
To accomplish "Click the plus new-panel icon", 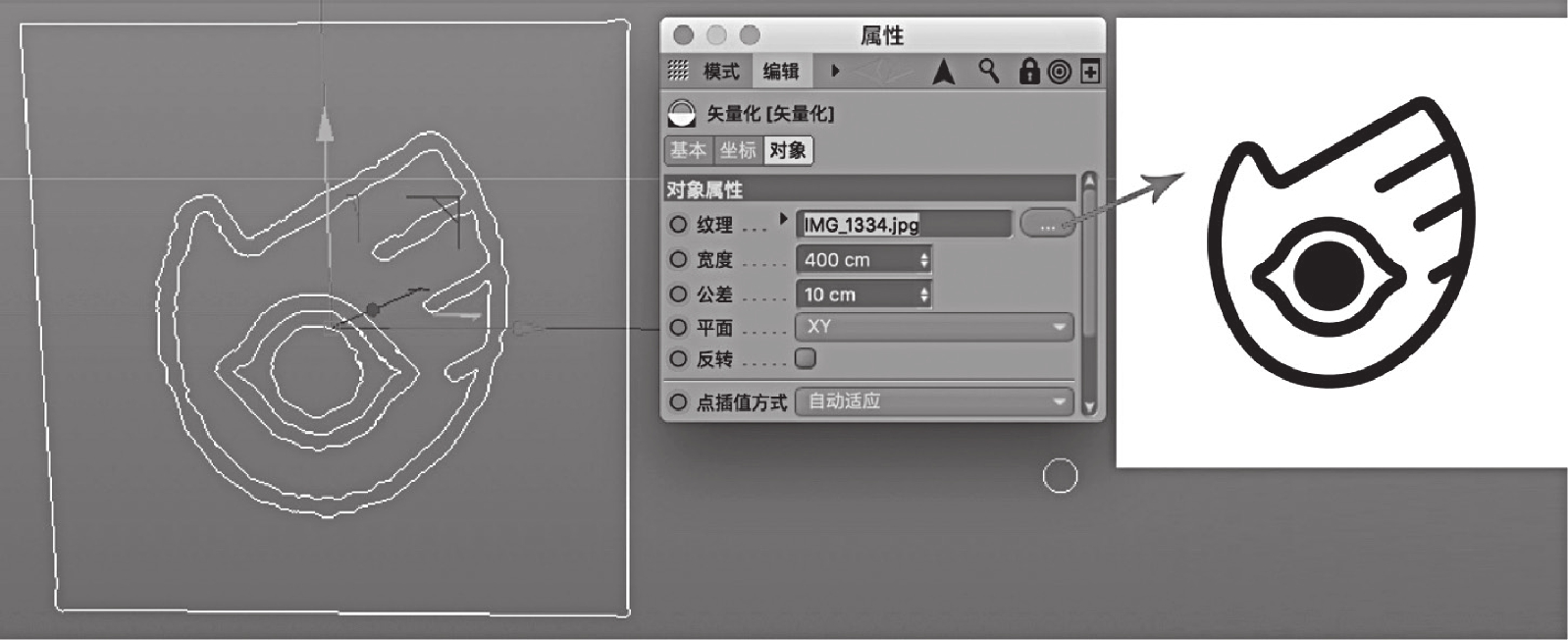I will coord(1090,72).
